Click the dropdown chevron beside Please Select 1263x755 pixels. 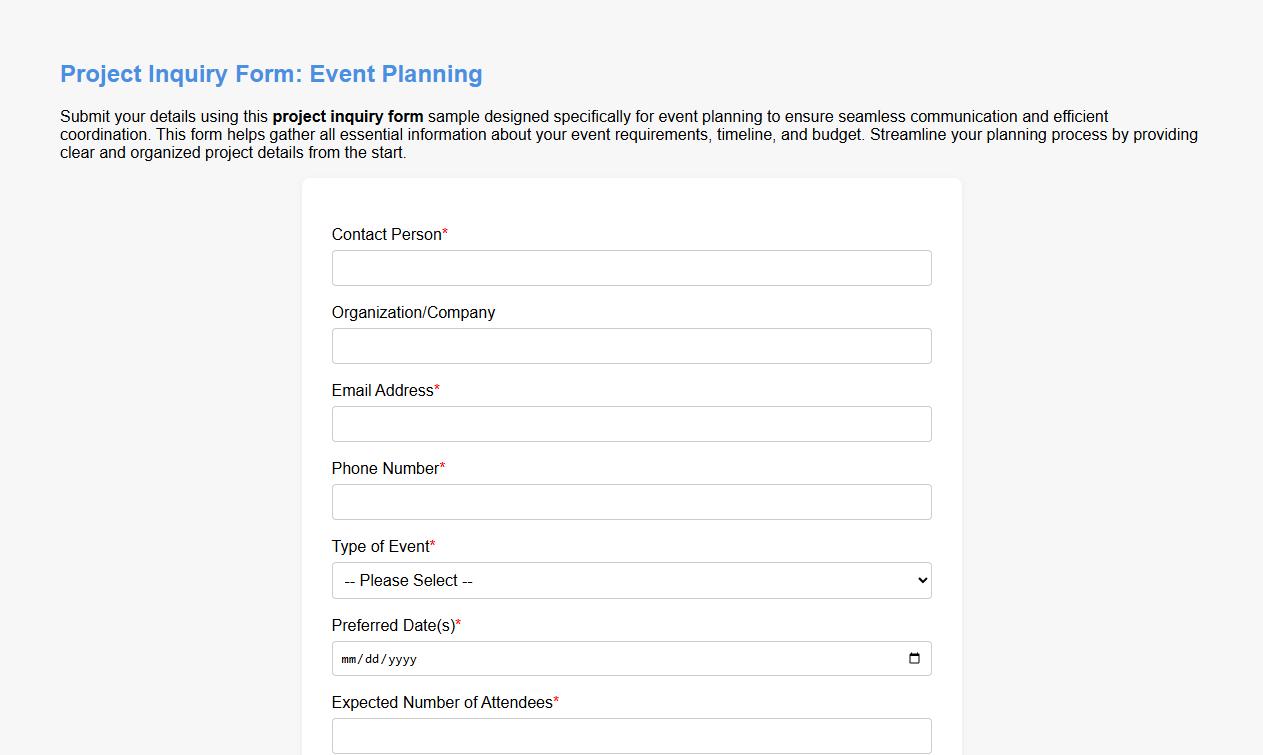pos(919,580)
